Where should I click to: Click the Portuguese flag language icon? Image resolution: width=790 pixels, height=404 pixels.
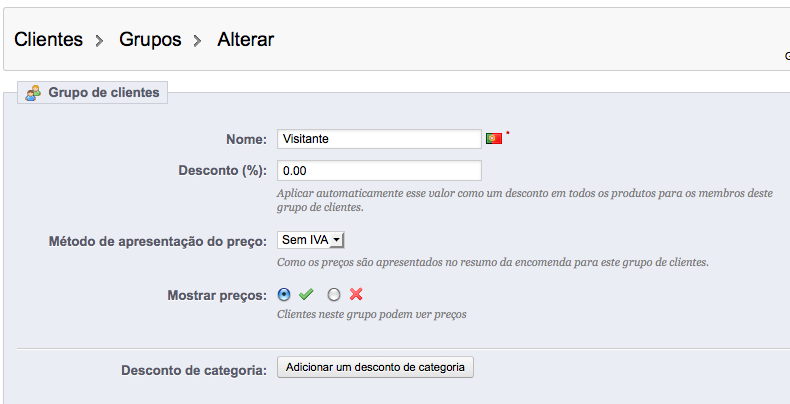[494, 139]
